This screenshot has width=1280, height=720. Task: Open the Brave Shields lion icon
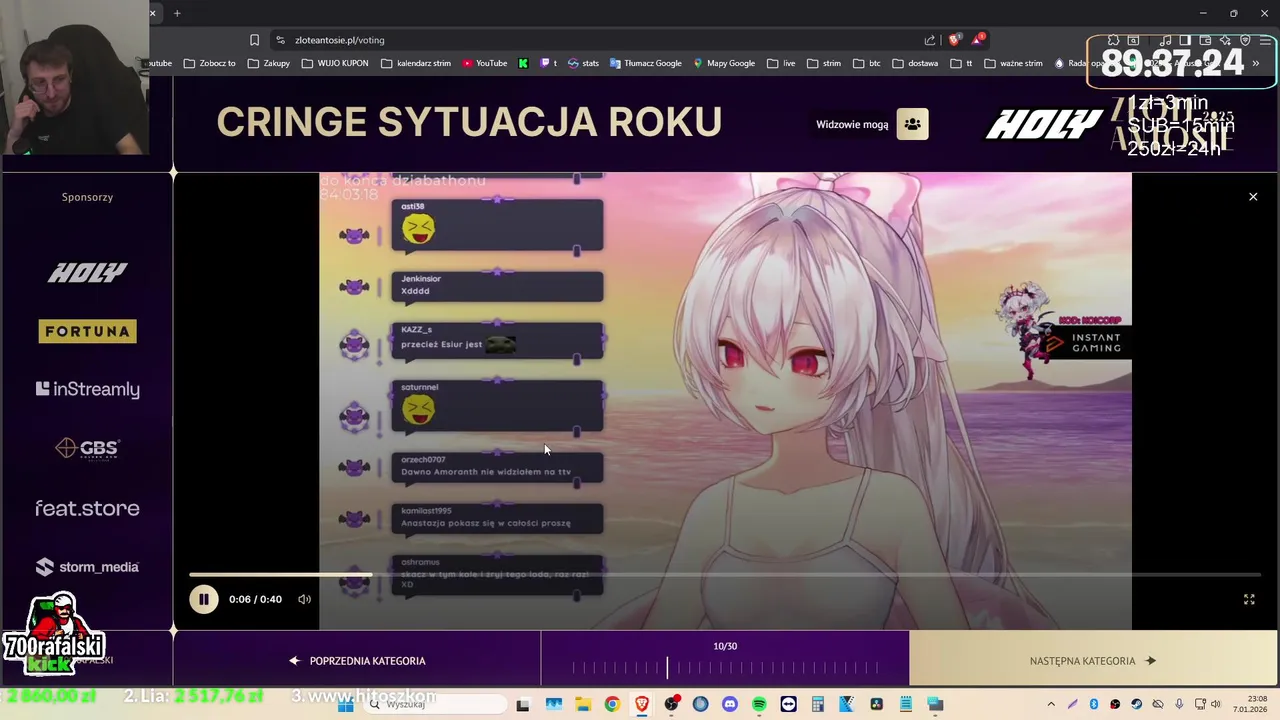954,40
